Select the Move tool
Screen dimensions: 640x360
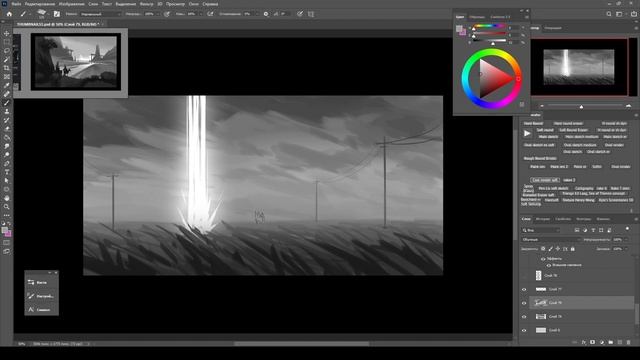pyautogui.click(x=7, y=33)
